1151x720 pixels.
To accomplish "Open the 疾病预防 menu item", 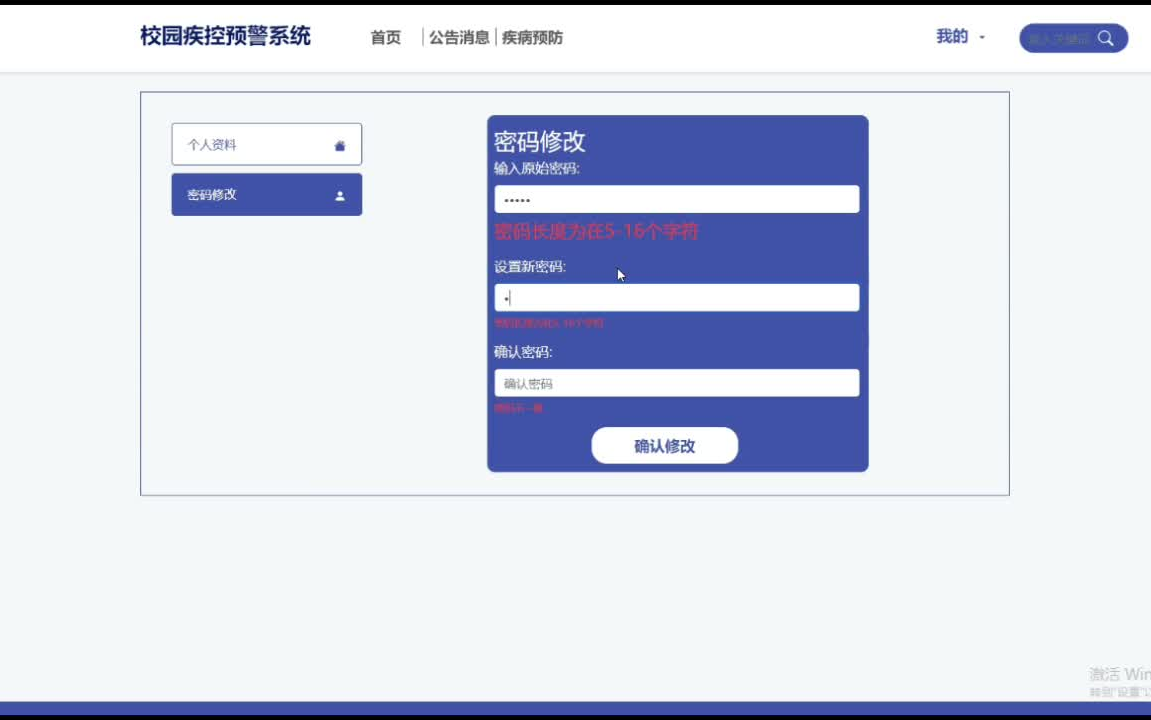I will pos(533,36).
